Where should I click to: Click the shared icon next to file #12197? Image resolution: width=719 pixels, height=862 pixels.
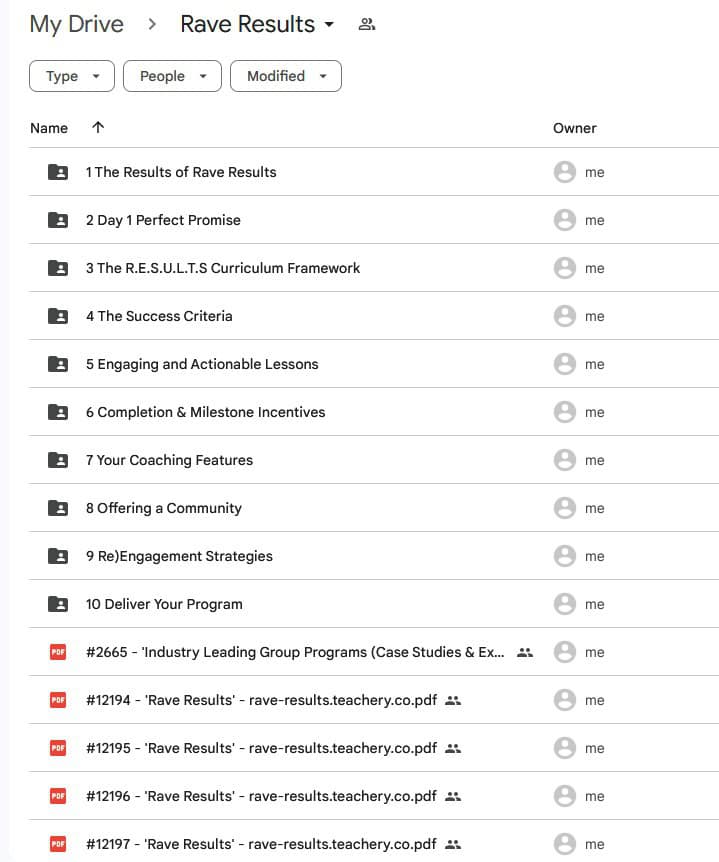453,844
